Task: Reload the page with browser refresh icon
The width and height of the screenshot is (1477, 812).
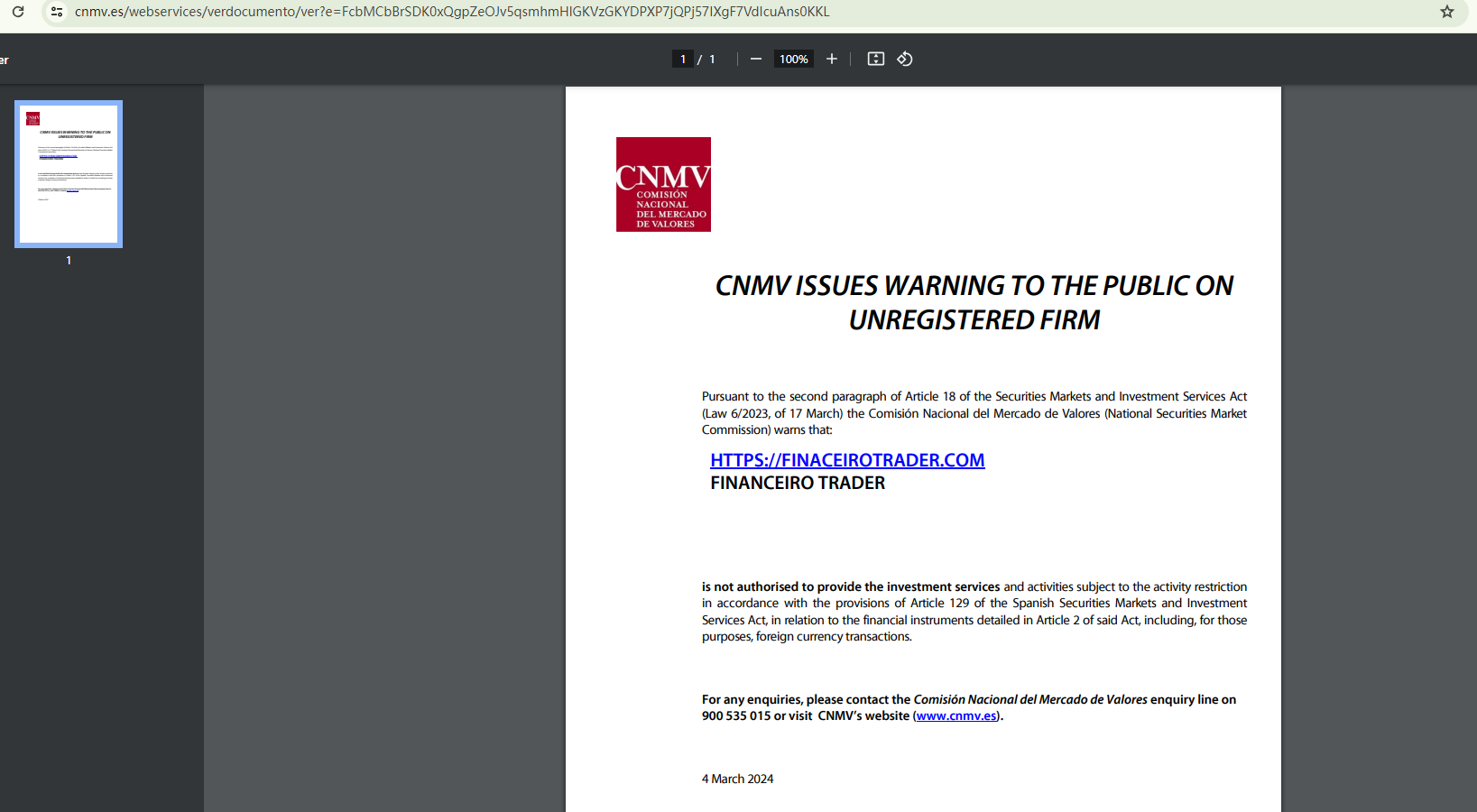Action: click(18, 12)
